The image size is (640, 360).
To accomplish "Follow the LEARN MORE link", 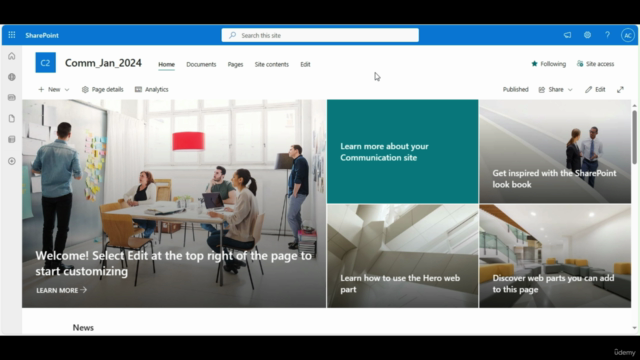I will [62, 290].
